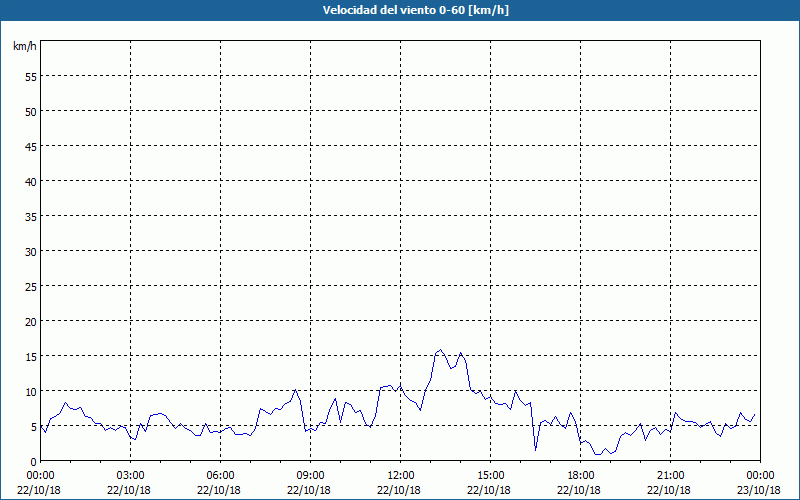The height and width of the screenshot is (500, 800).
Task: Click the 12:00 time axis label
Action: [x=401, y=476]
